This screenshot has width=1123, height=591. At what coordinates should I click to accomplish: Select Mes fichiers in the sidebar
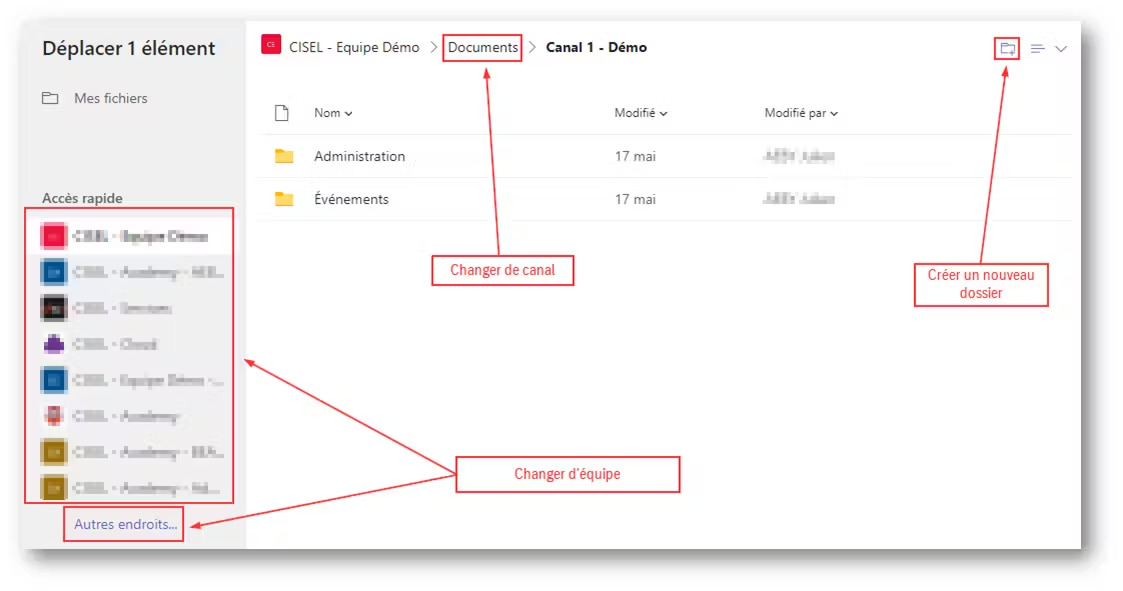point(110,98)
